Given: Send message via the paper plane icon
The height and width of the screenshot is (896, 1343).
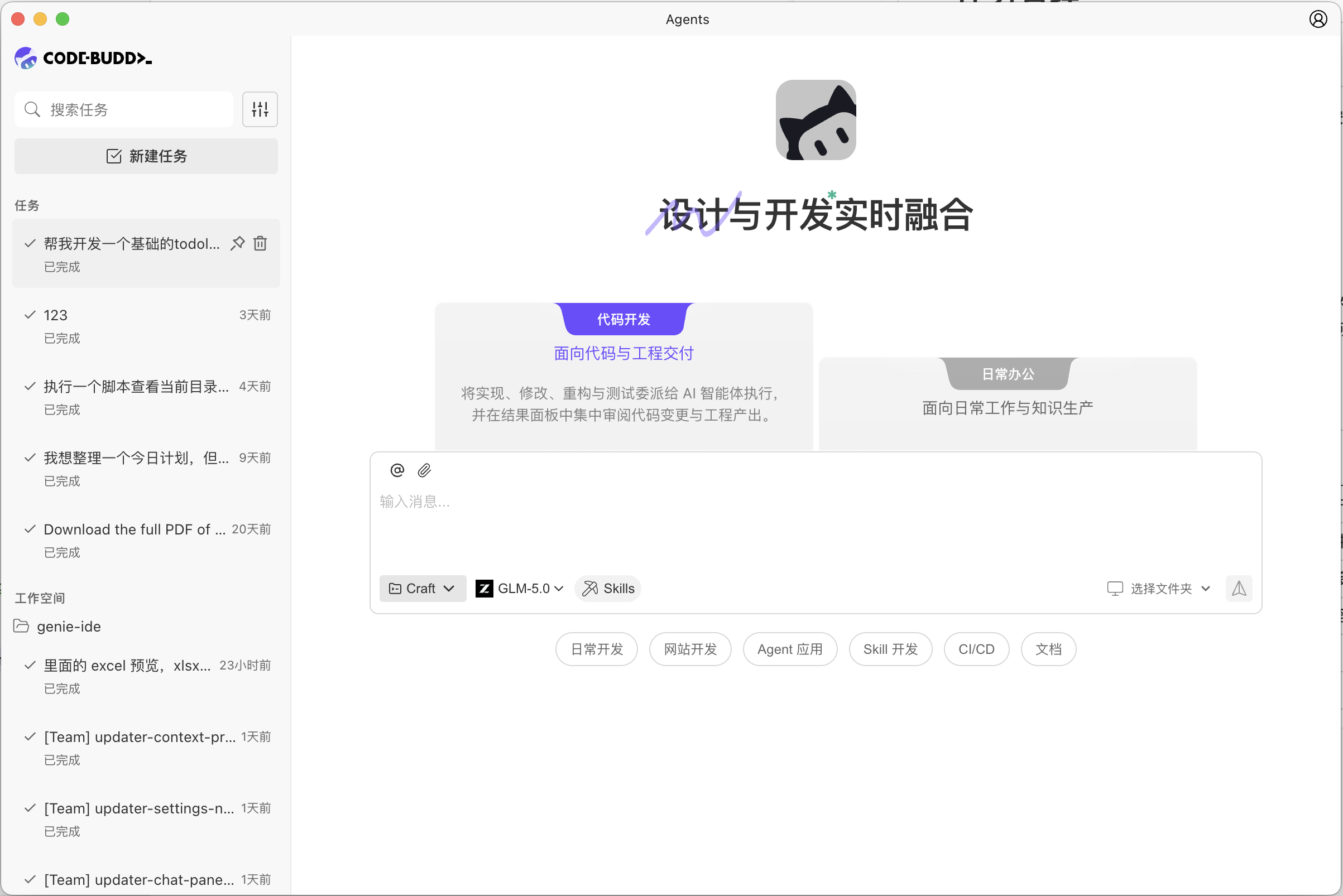Looking at the screenshot, I should (1239, 588).
